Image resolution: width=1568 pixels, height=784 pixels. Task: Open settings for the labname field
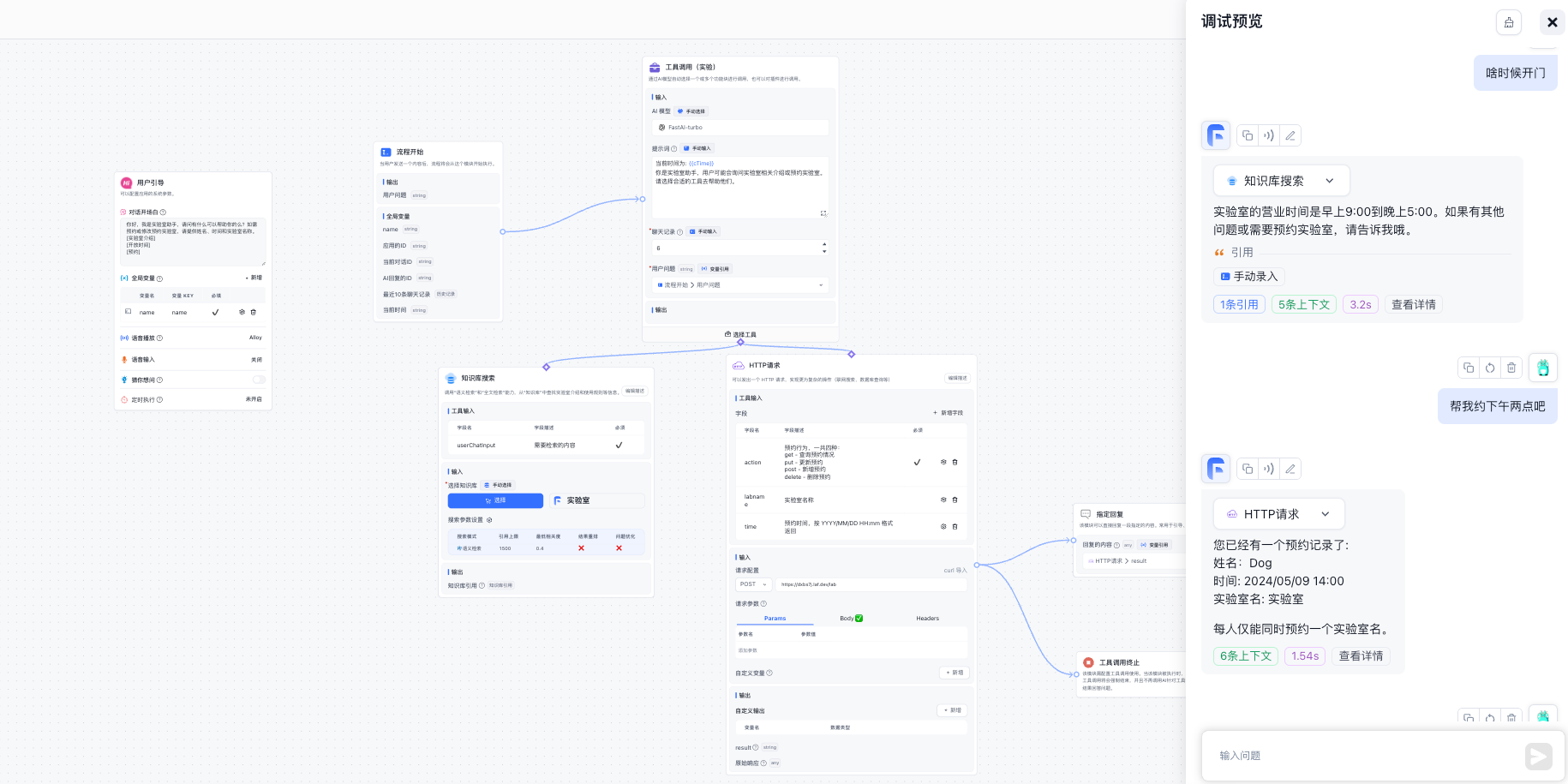click(943, 500)
